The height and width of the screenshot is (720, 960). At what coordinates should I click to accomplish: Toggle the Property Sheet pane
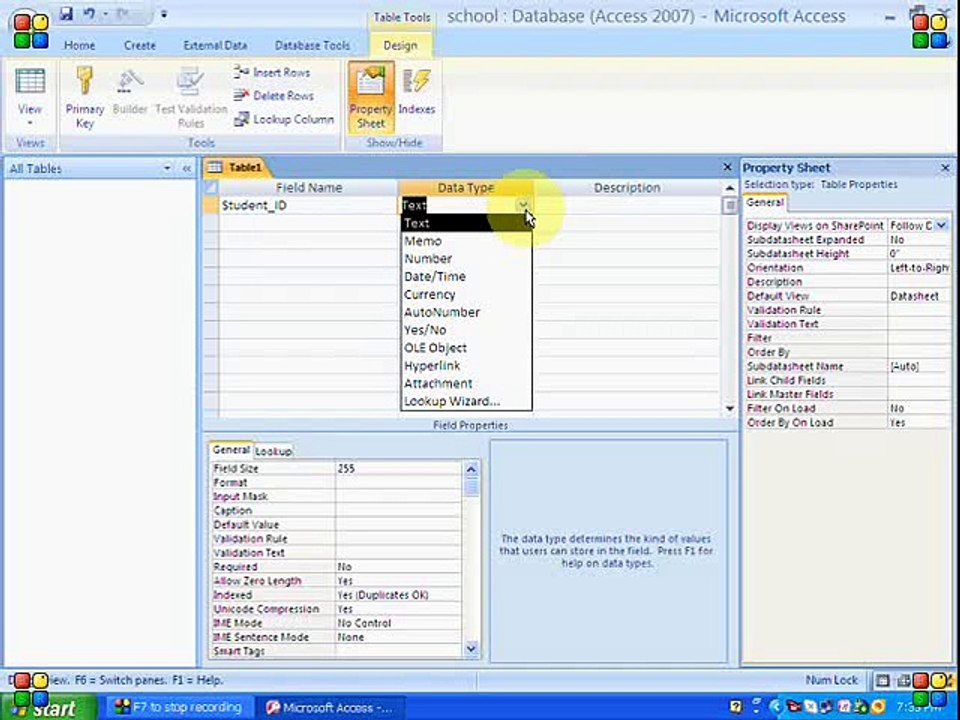[x=370, y=97]
